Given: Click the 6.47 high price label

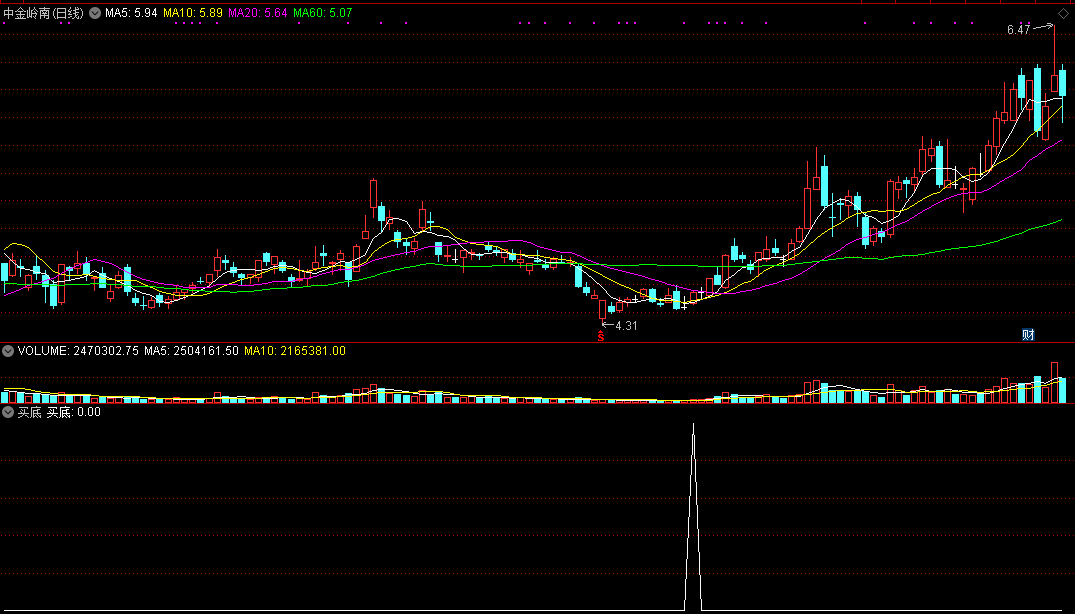Looking at the screenshot, I should [x=1018, y=29].
